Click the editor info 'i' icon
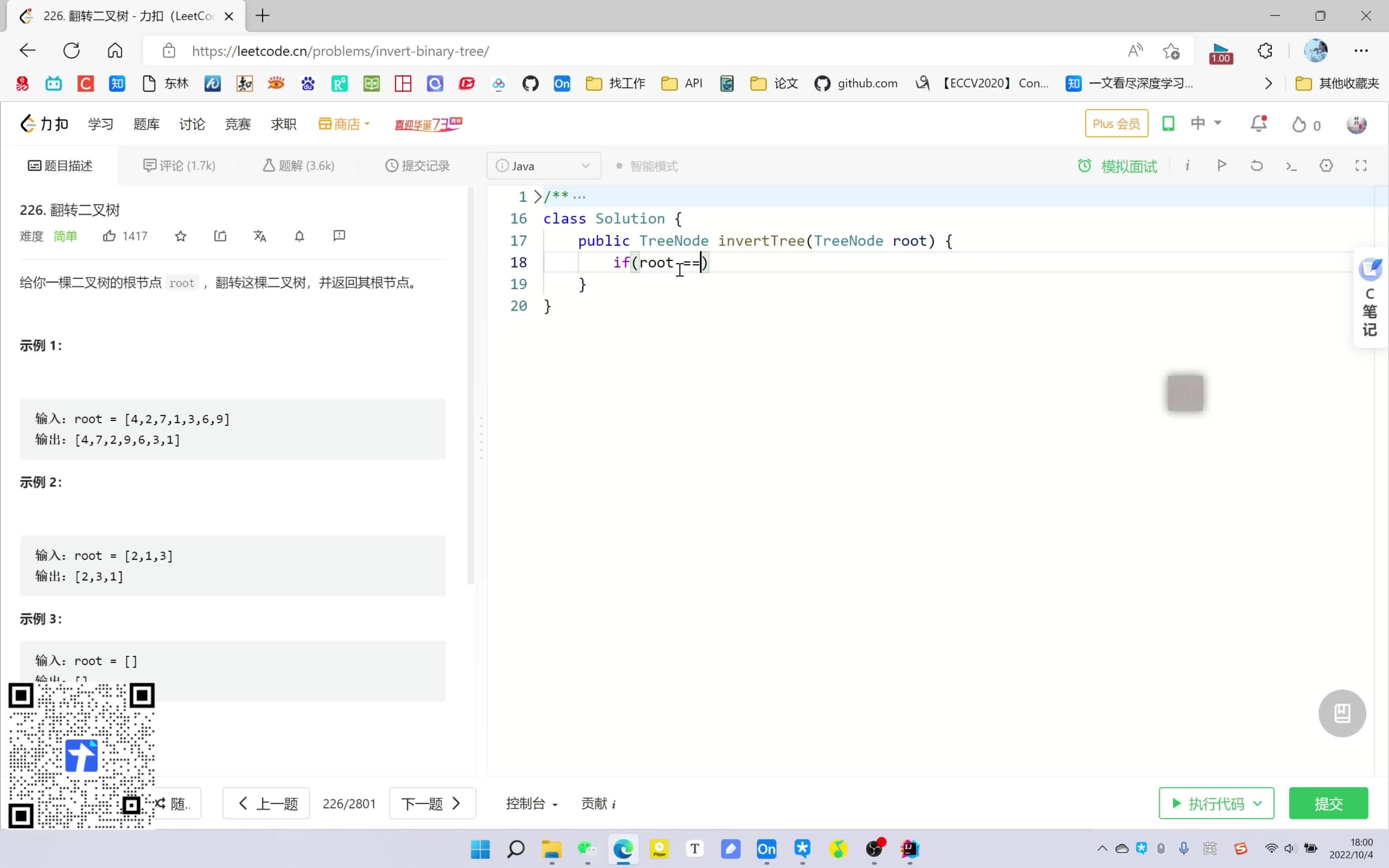The width and height of the screenshot is (1389, 868). tap(1187, 166)
